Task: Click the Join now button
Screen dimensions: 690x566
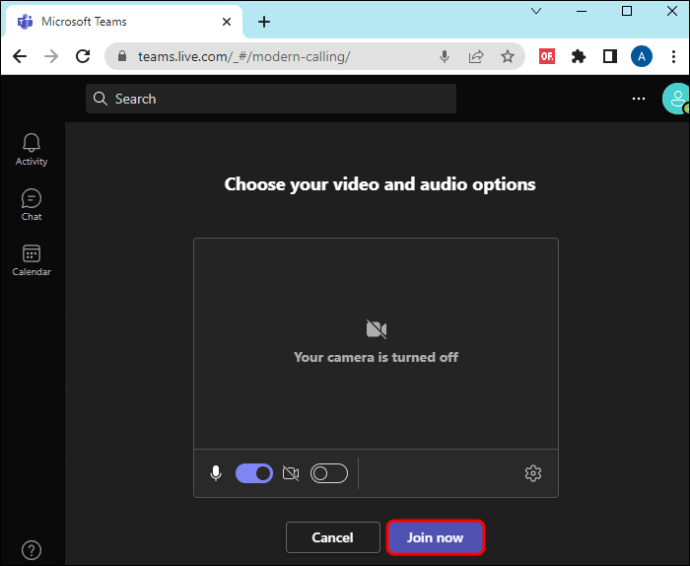Action: click(x=435, y=537)
